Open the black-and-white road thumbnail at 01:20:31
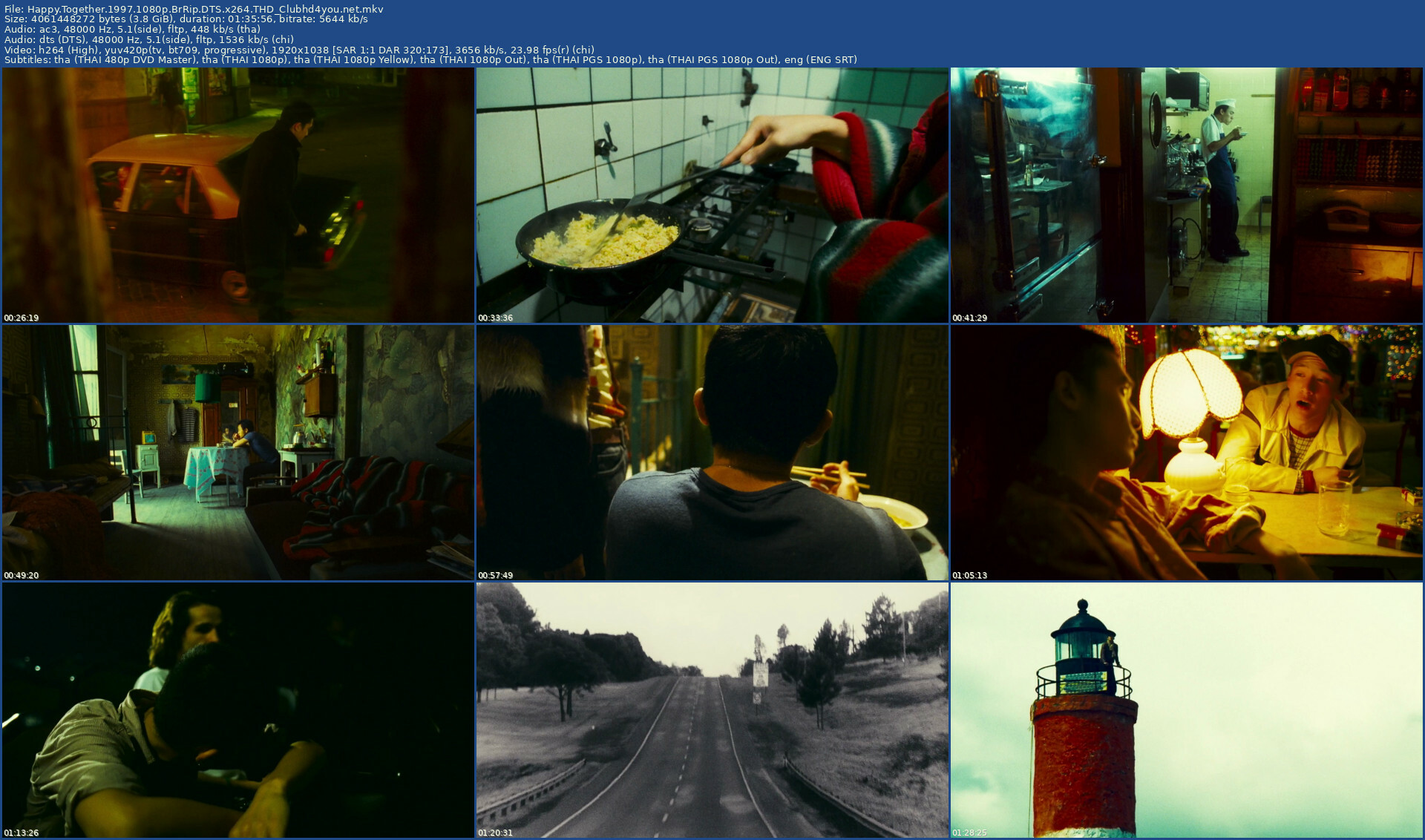This screenshot has width=1425, height=840. click(x=712, y=710)
